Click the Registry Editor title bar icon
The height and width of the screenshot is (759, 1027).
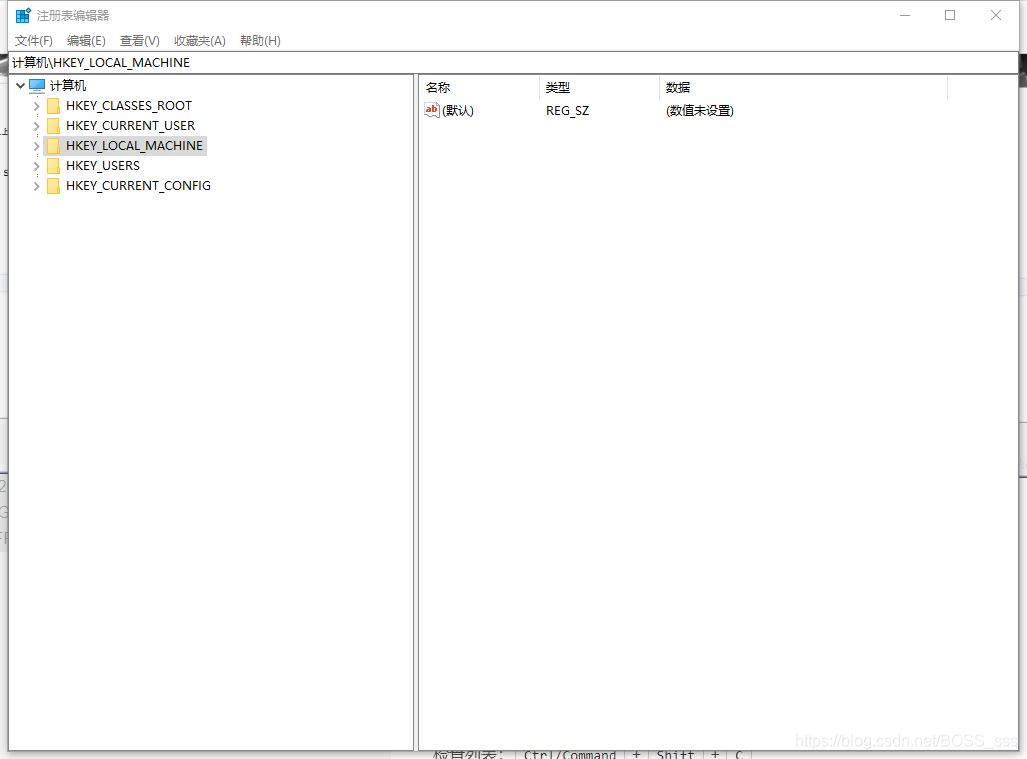(x=23, y=15)
